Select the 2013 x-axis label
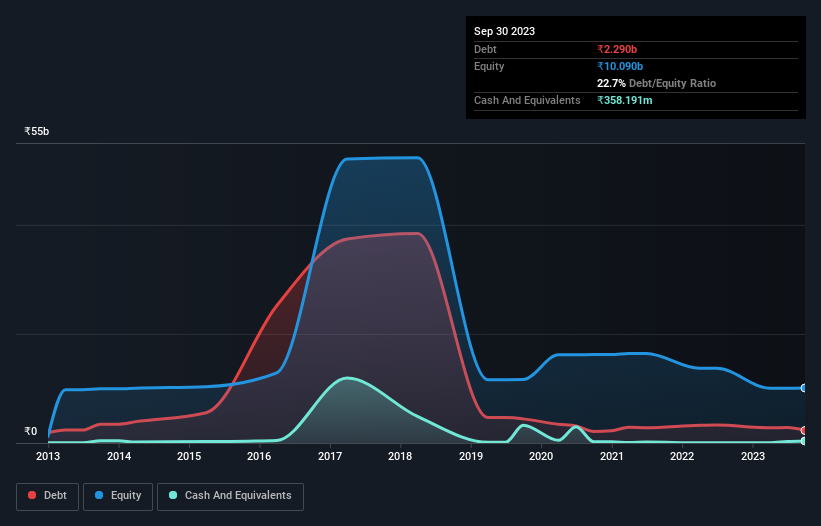Image resolution: width=821 pixels, height=526 pixels. point(48,456)
